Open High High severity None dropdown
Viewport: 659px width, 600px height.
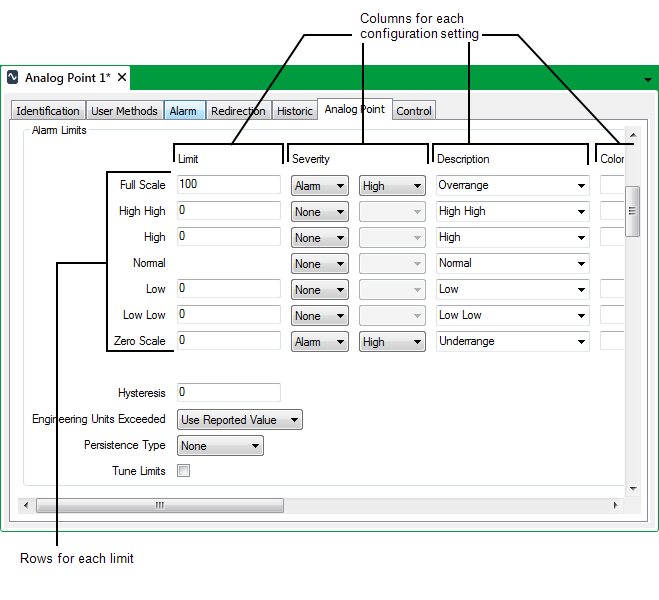pos(319,212)
